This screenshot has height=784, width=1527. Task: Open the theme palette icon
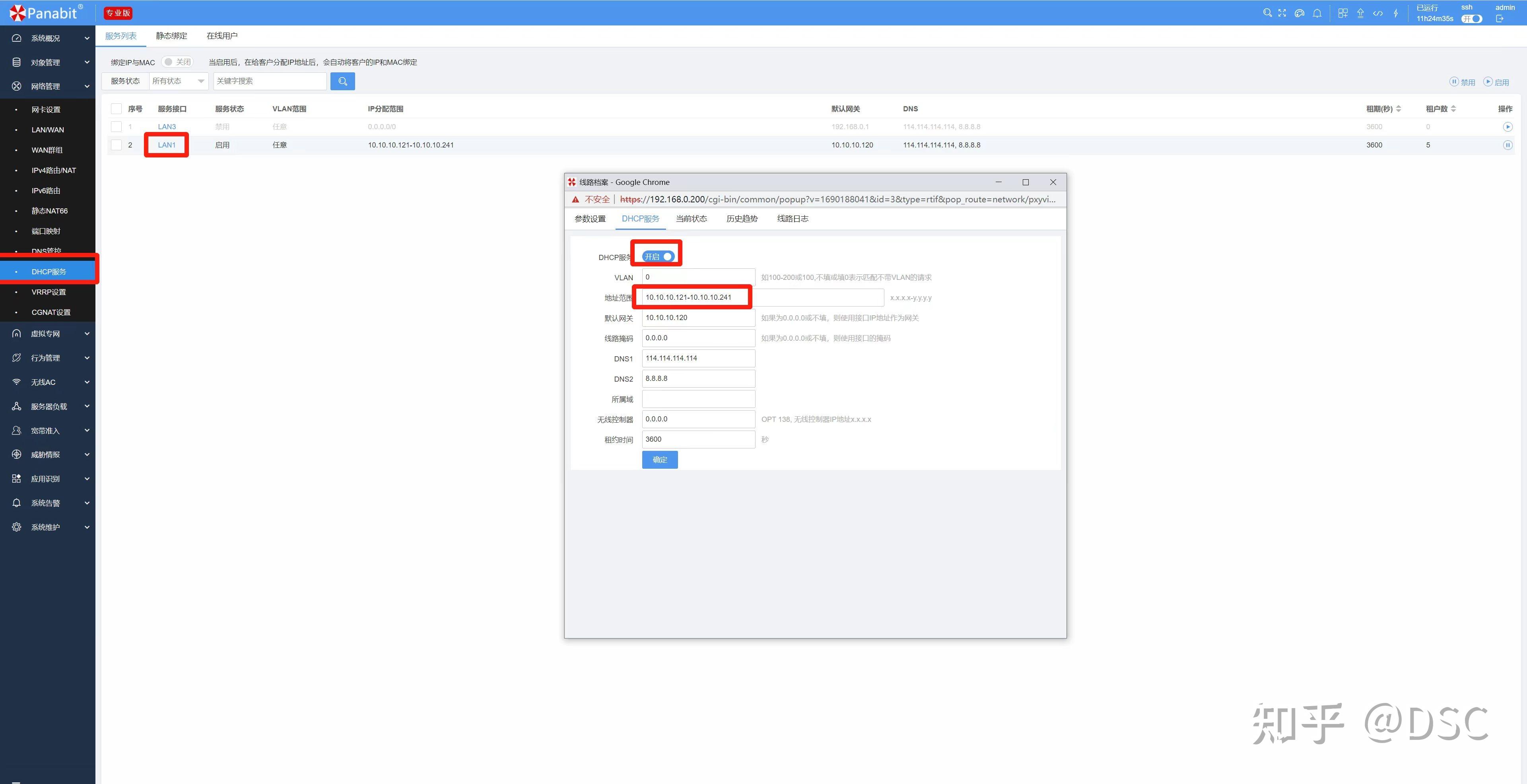(1300, 12)
